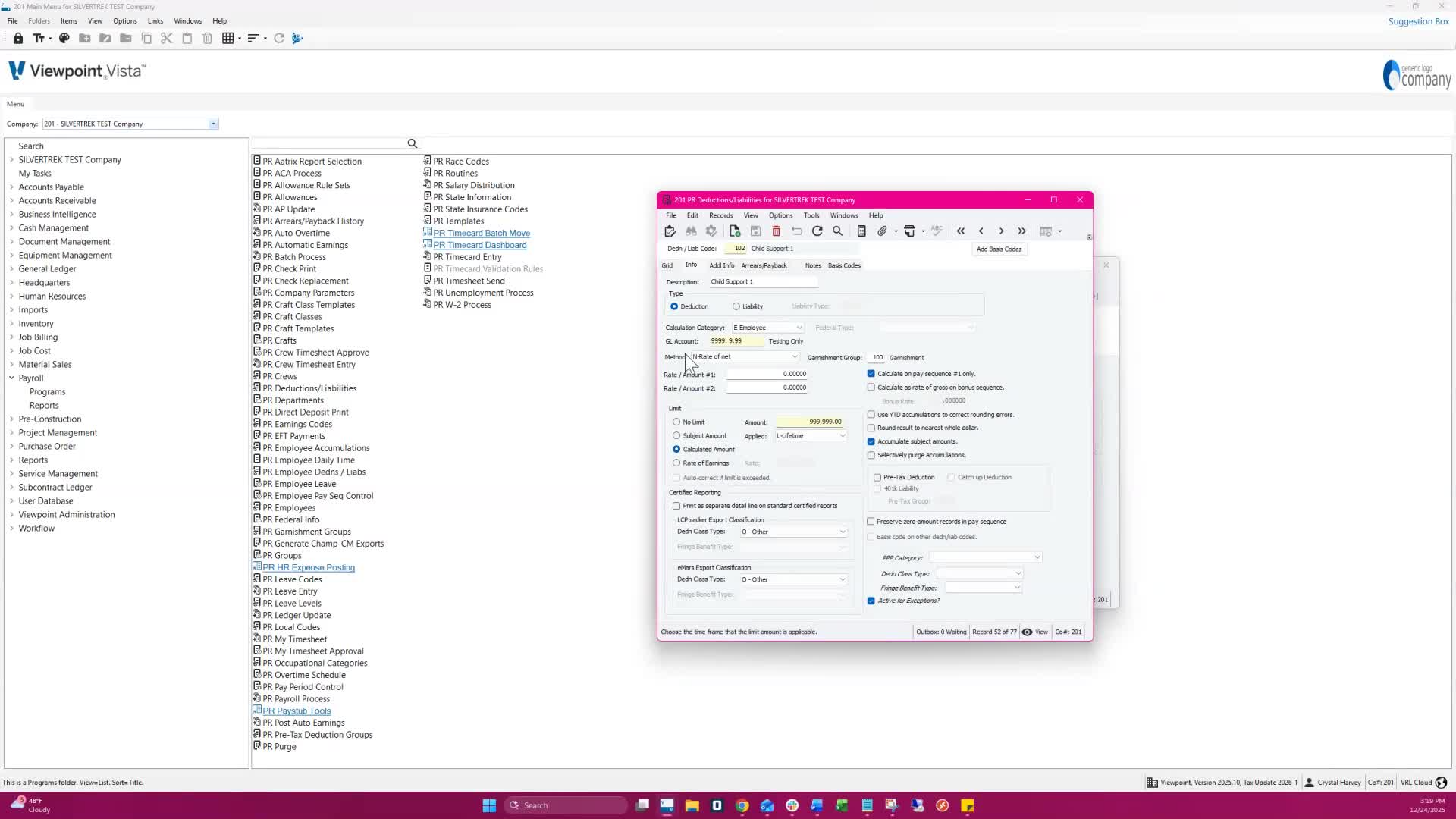Click the new record icon

click(x=734, y=231)
